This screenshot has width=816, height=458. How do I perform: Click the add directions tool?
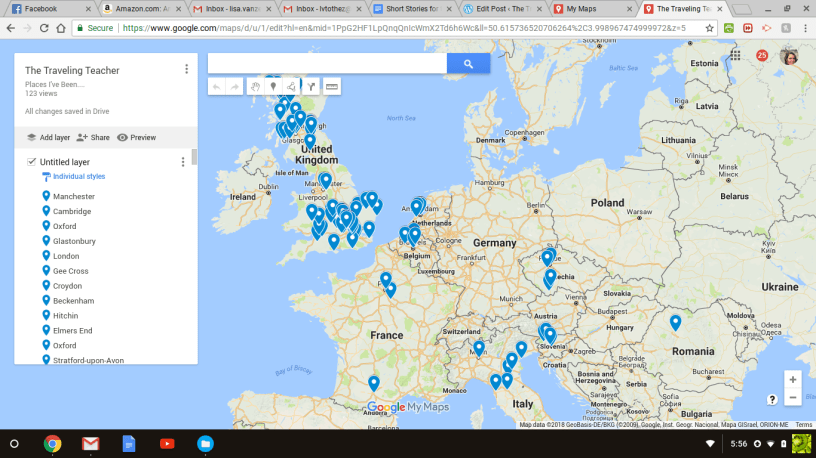click(312, 87)
